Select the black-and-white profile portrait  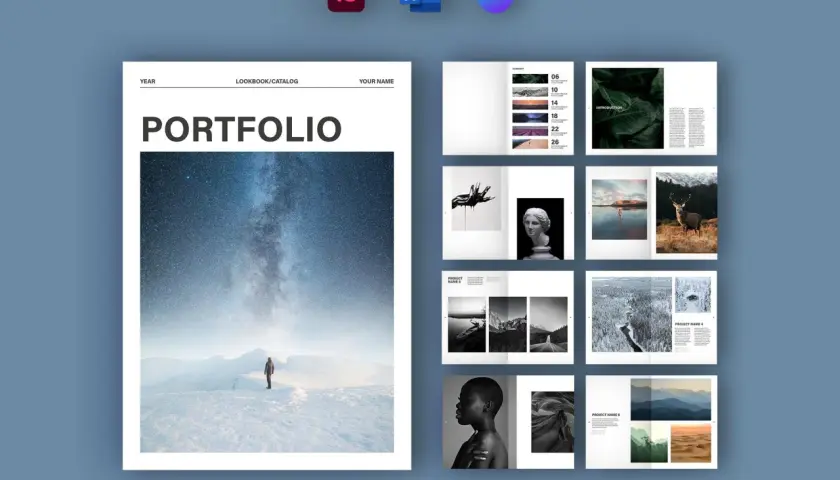(479, 422)
